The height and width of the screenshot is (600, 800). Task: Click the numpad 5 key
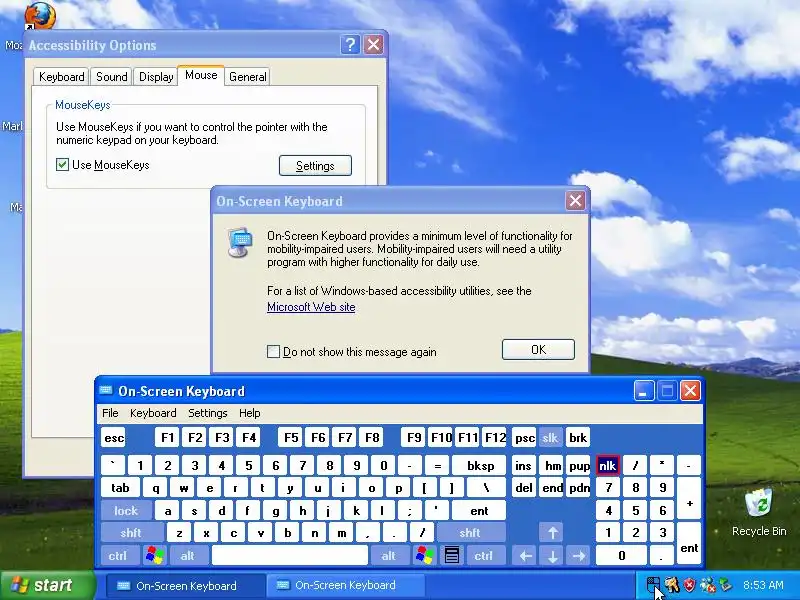(x=635, y=510)
